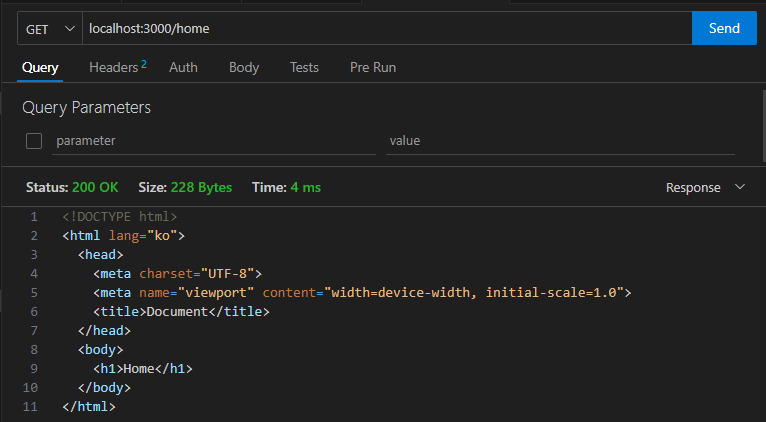Open the GET method dropdown

click(50, 29)
